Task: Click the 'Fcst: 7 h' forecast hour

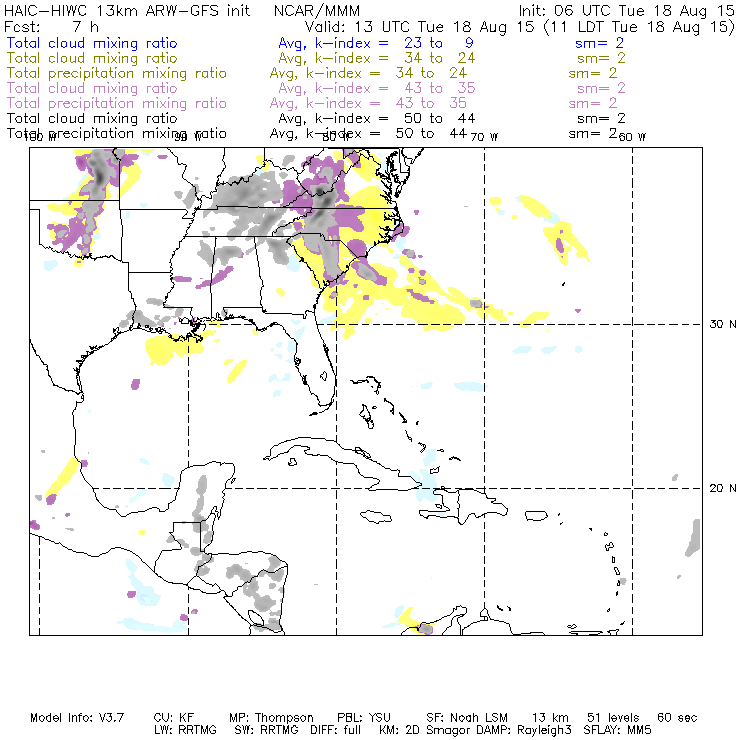Action: 51,26
